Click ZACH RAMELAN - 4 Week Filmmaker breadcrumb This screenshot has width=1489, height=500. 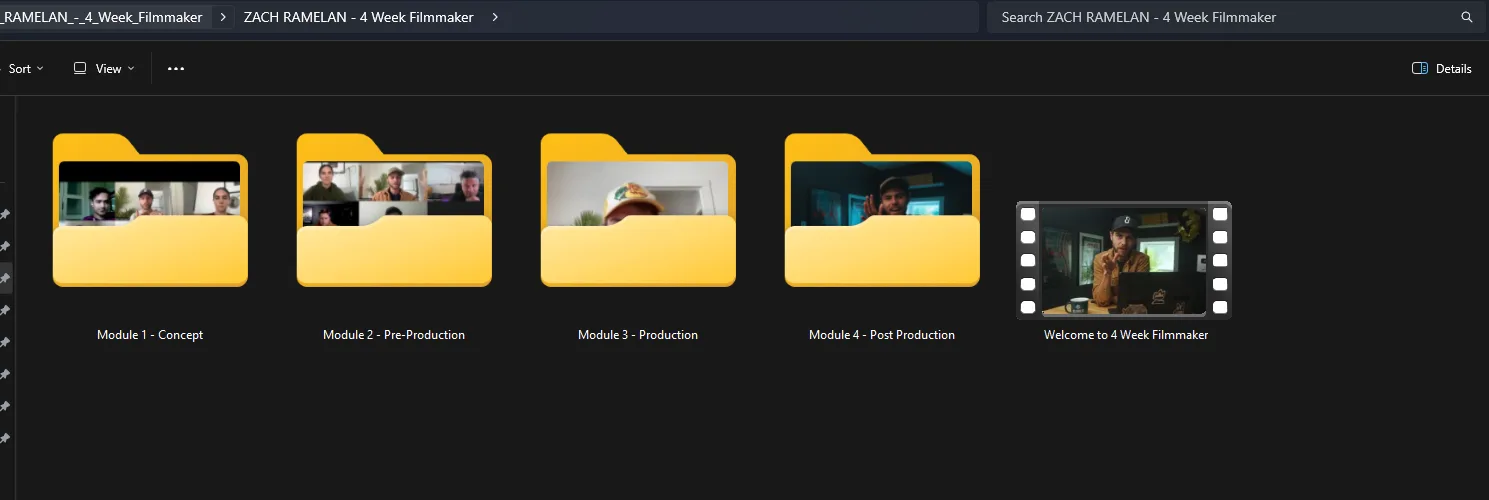pos(358,17)
